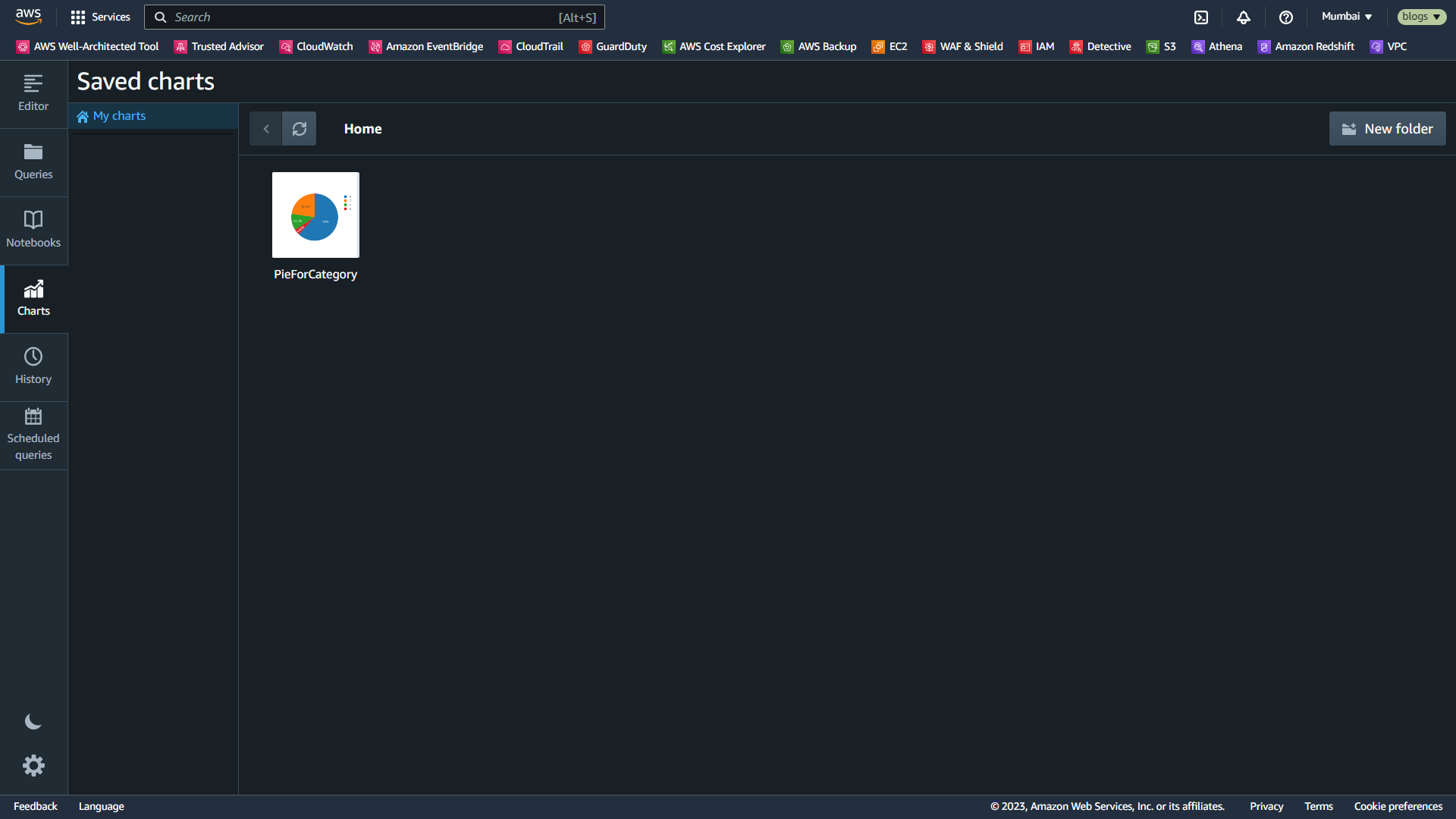This screenshot has height=819, width=1456.
Task: Select the Charts sidebar tab
Action: tap(33, 298)
